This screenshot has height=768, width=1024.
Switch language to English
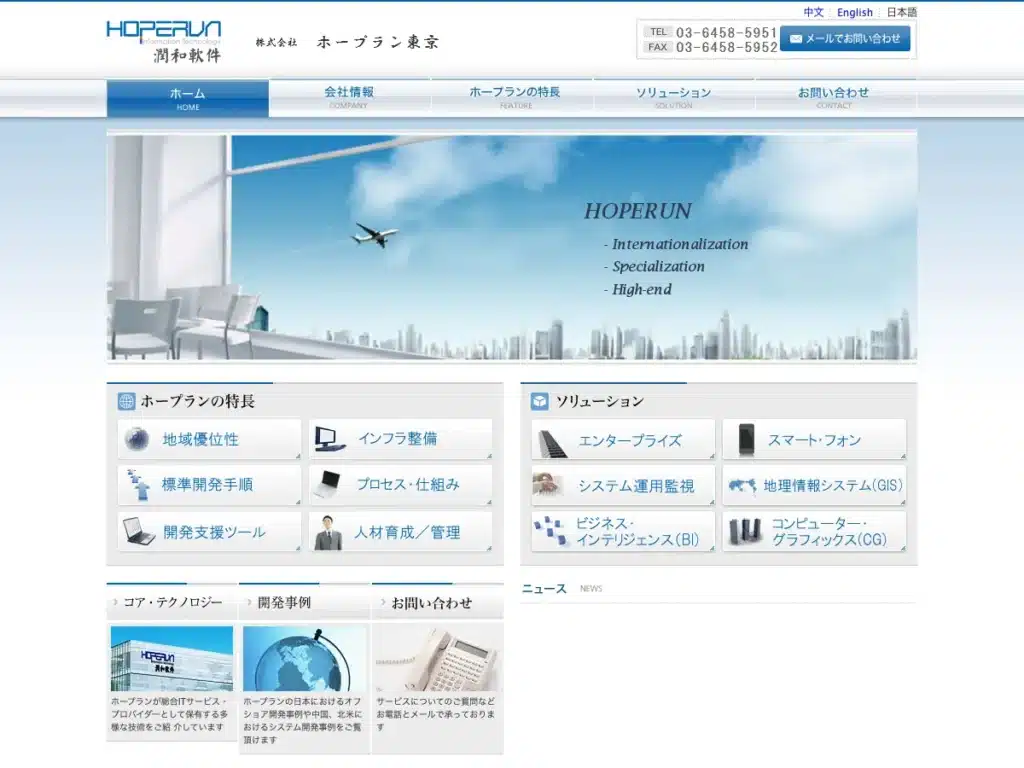855,12
